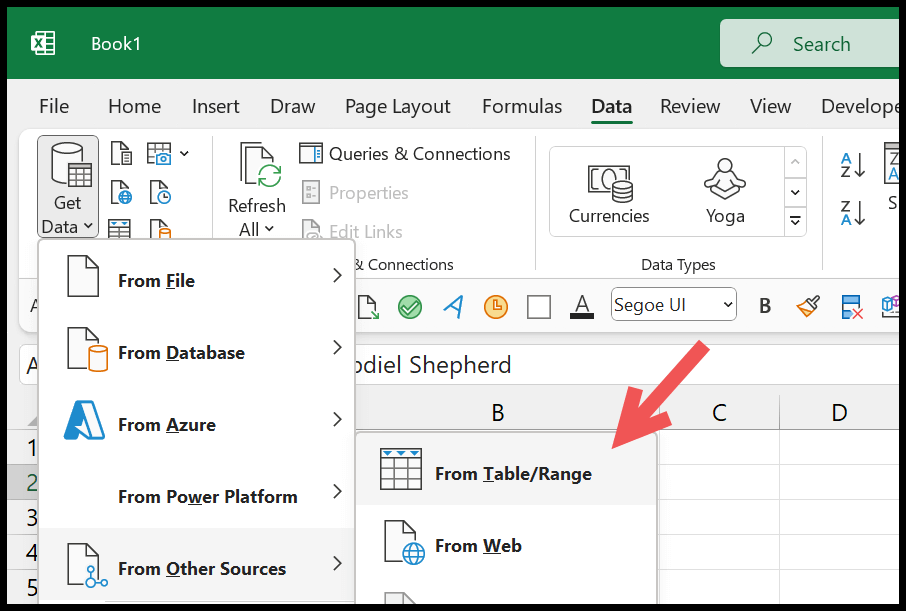Click the From Picture icon
This screenshot has width=906, height=611.
(x=160, y=152)
